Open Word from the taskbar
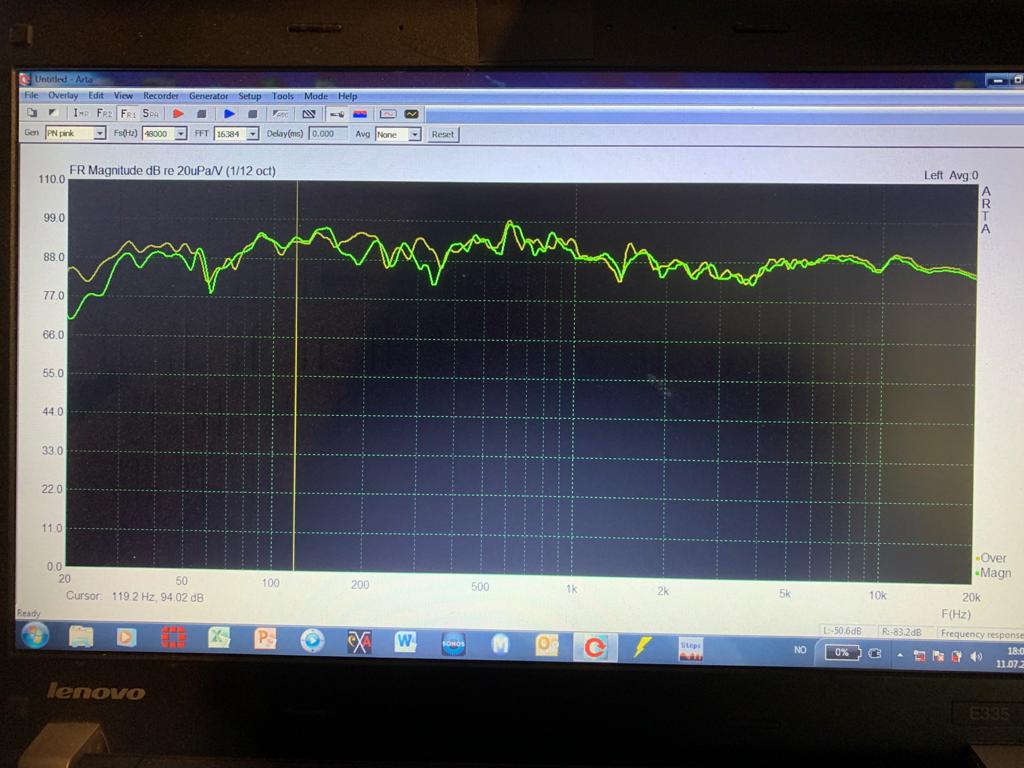This screenshot has width=1024, height=768. pyautogui.click(x=406, y=643)
